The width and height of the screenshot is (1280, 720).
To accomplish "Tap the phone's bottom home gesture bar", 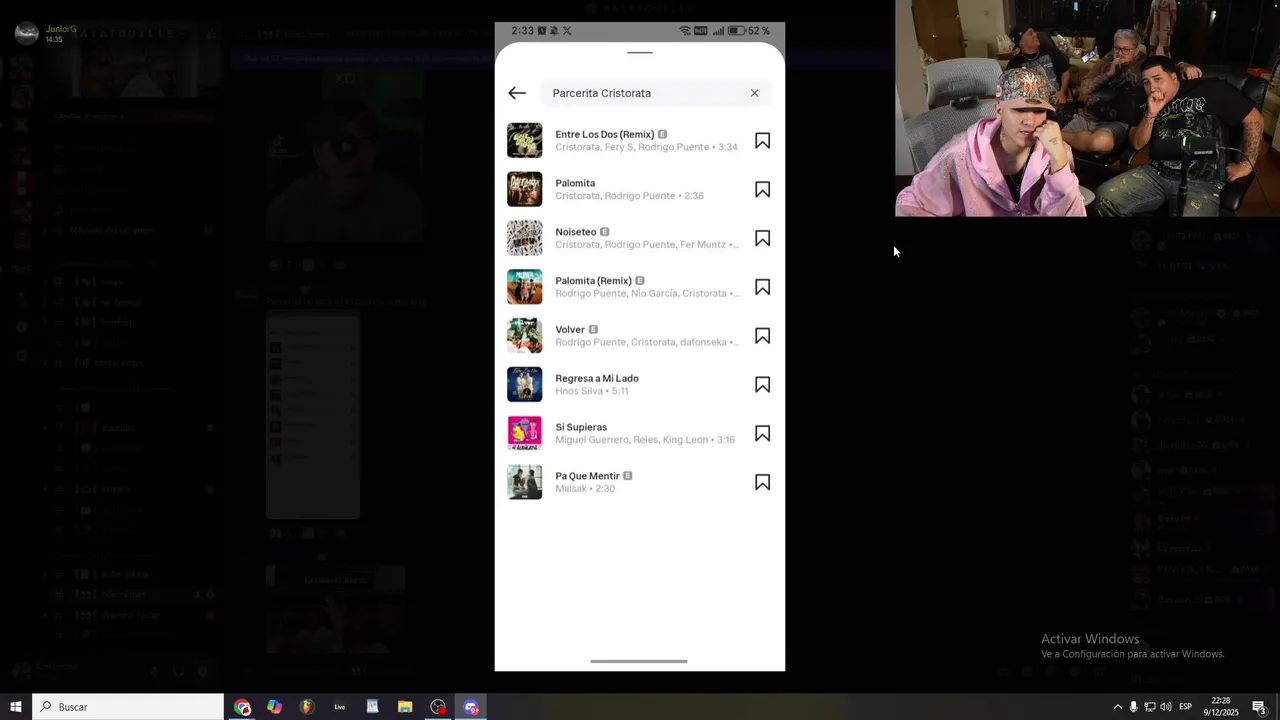I will pyautogui.click(x=639, y=661).
